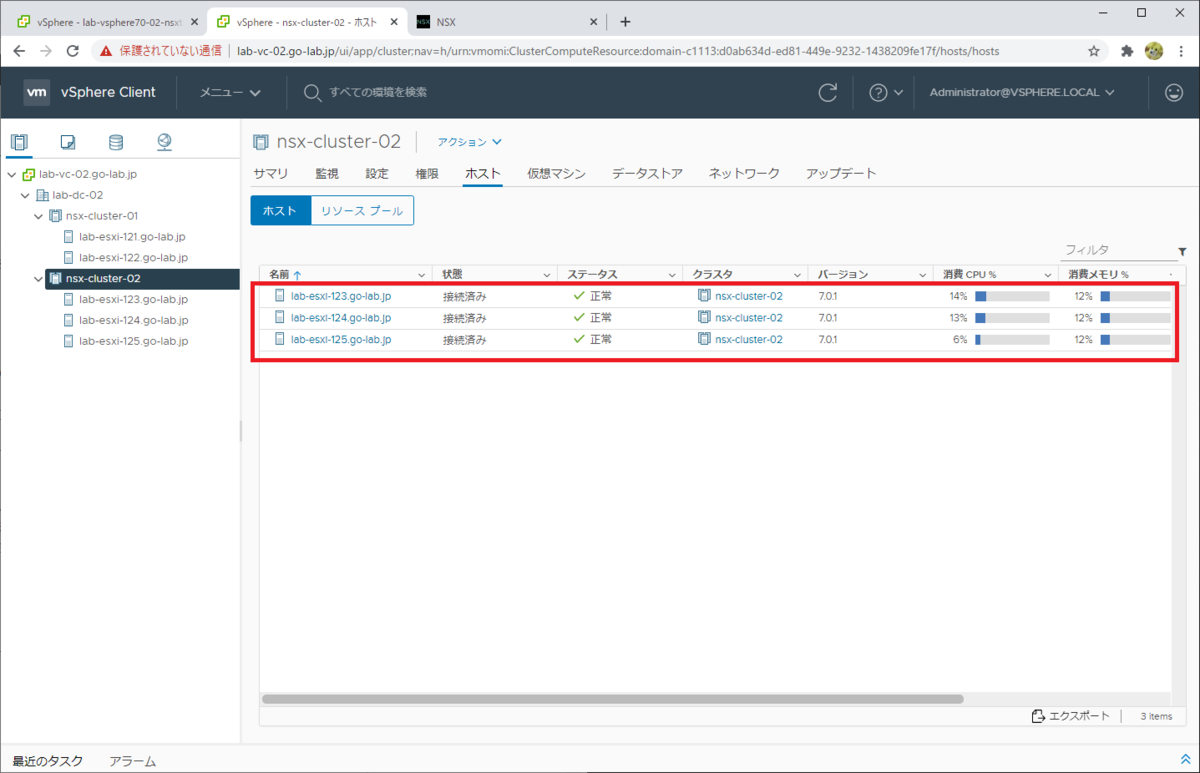The width and height of the screenshot is (1200, 773).
Task: Click the すべての環境を検索 search box
Action: (x=378, y=92)
